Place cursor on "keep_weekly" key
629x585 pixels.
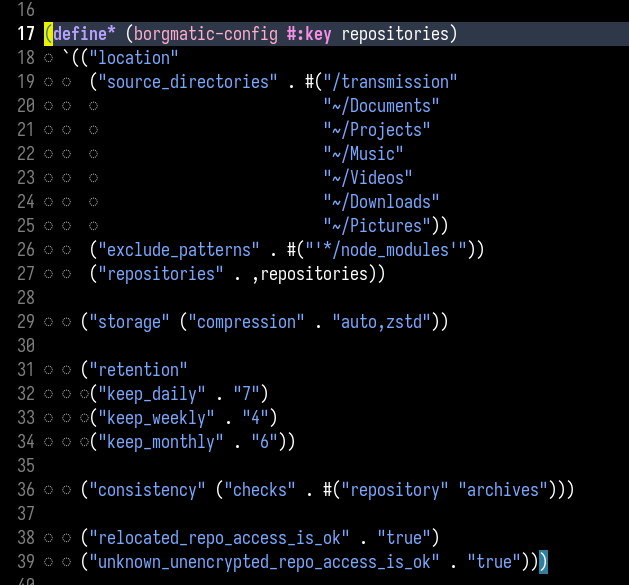[x=151, y=418]
